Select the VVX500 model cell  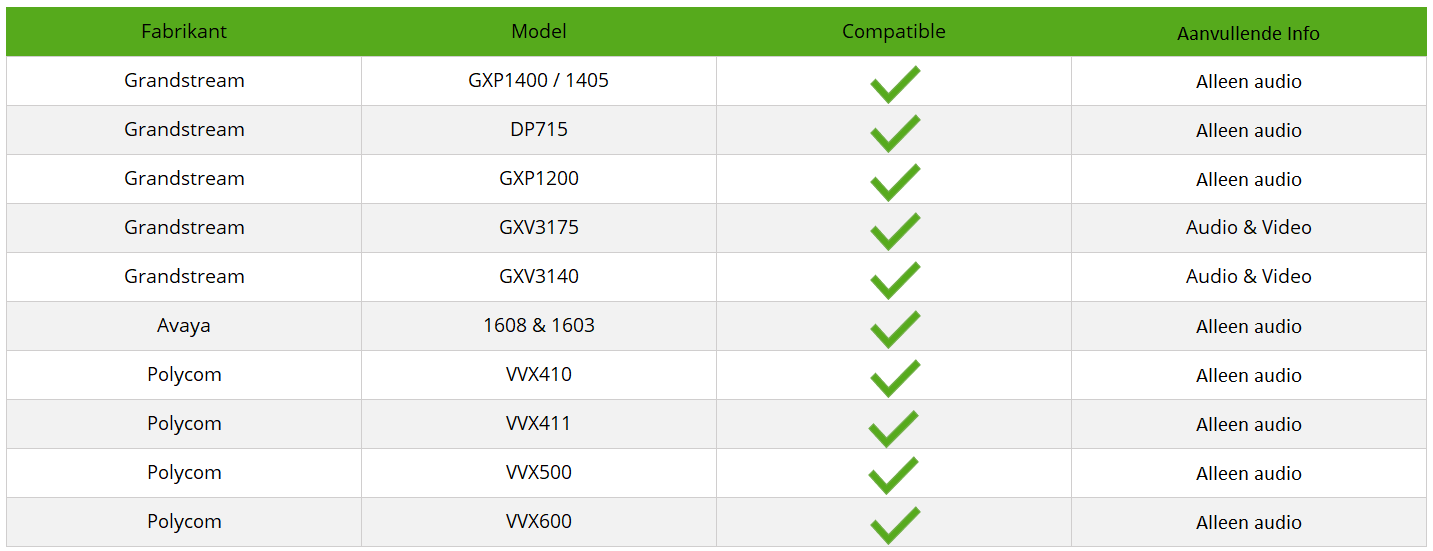click(x=538, y=472)
